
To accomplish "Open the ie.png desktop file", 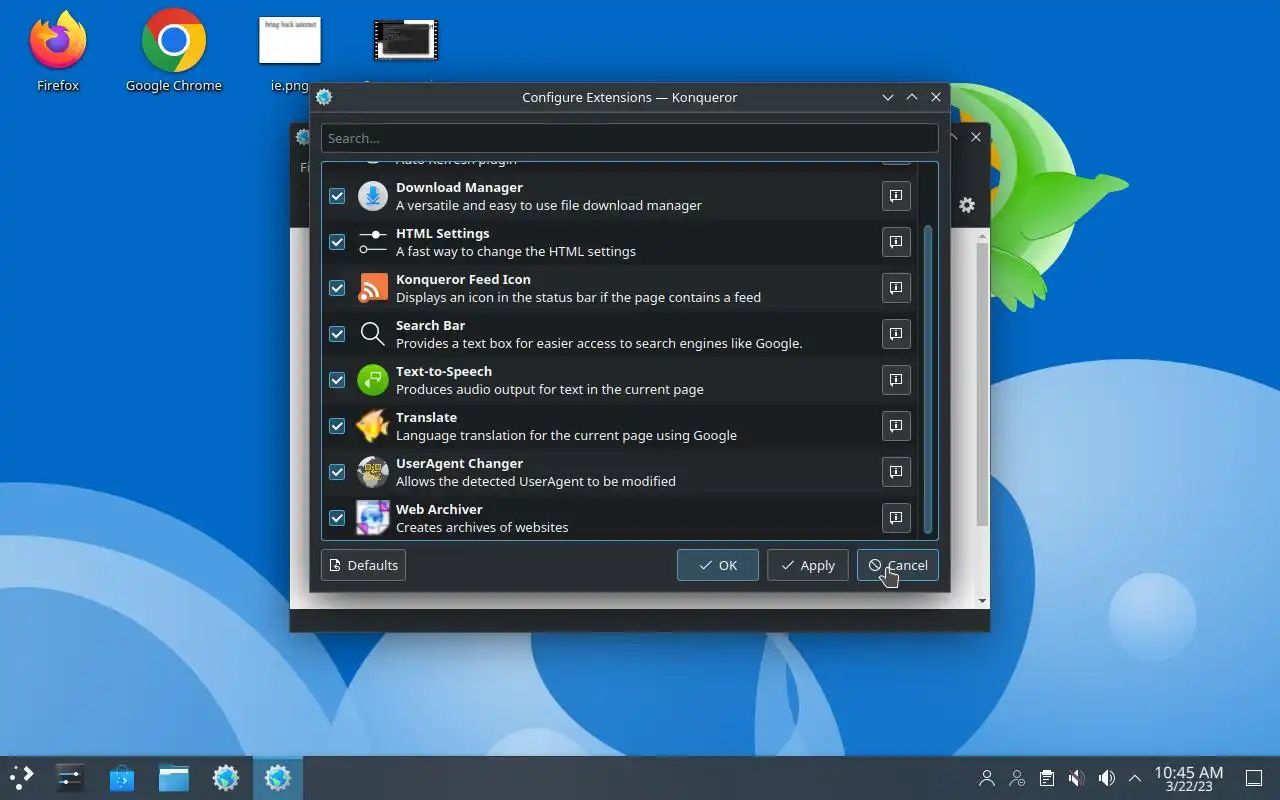I will point(290,52).
